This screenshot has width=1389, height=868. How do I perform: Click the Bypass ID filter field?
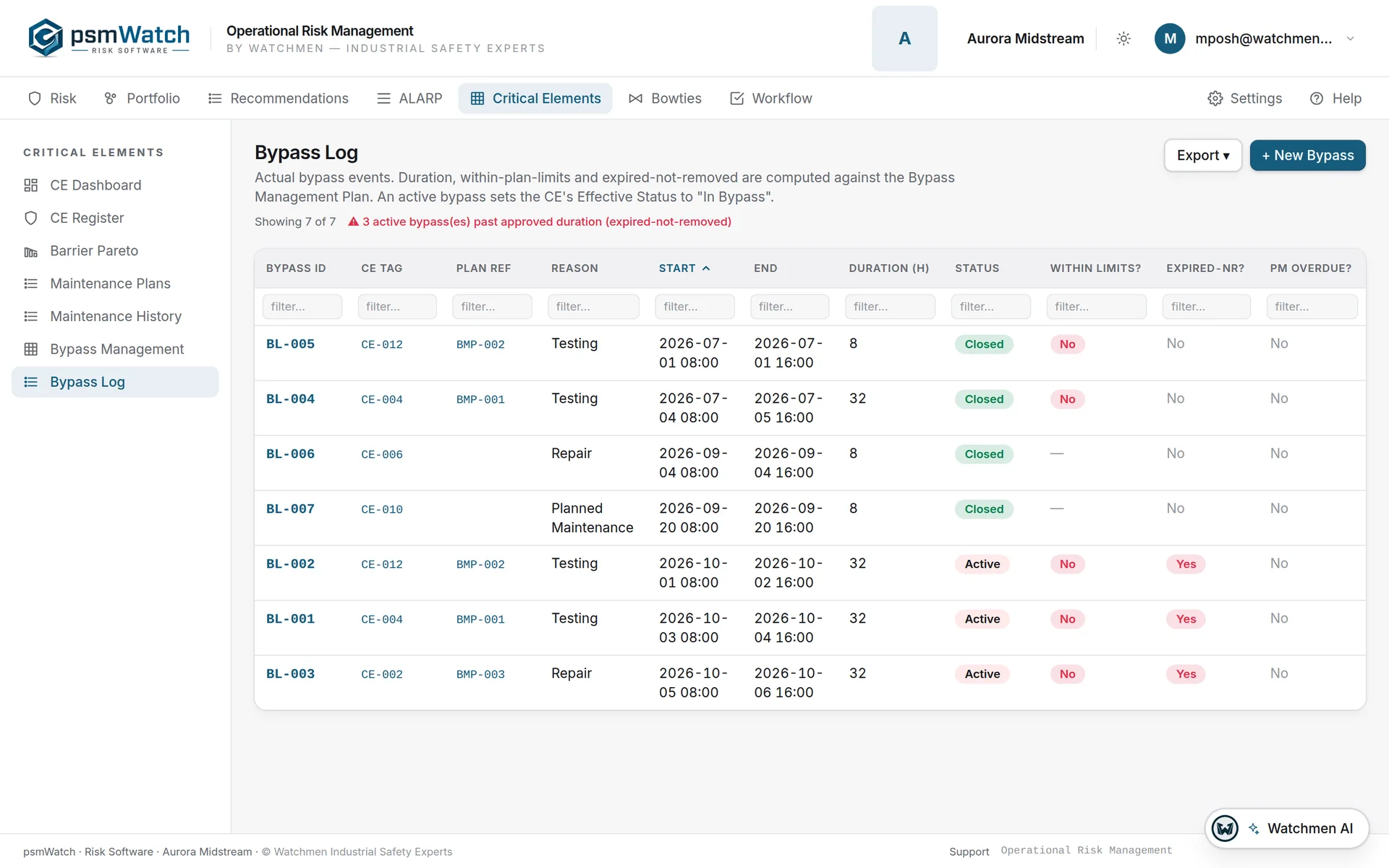click(302, 307)
